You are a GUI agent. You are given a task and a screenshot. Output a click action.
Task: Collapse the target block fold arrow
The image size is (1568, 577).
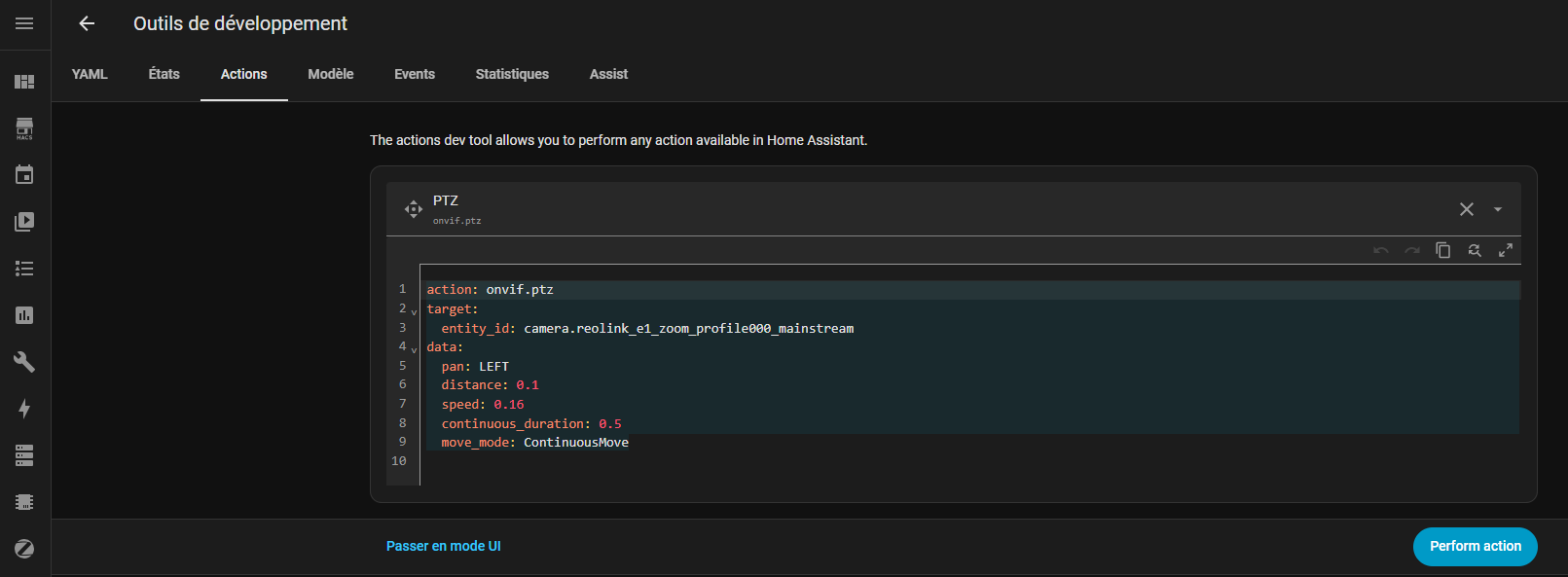[x=415, y=311]
